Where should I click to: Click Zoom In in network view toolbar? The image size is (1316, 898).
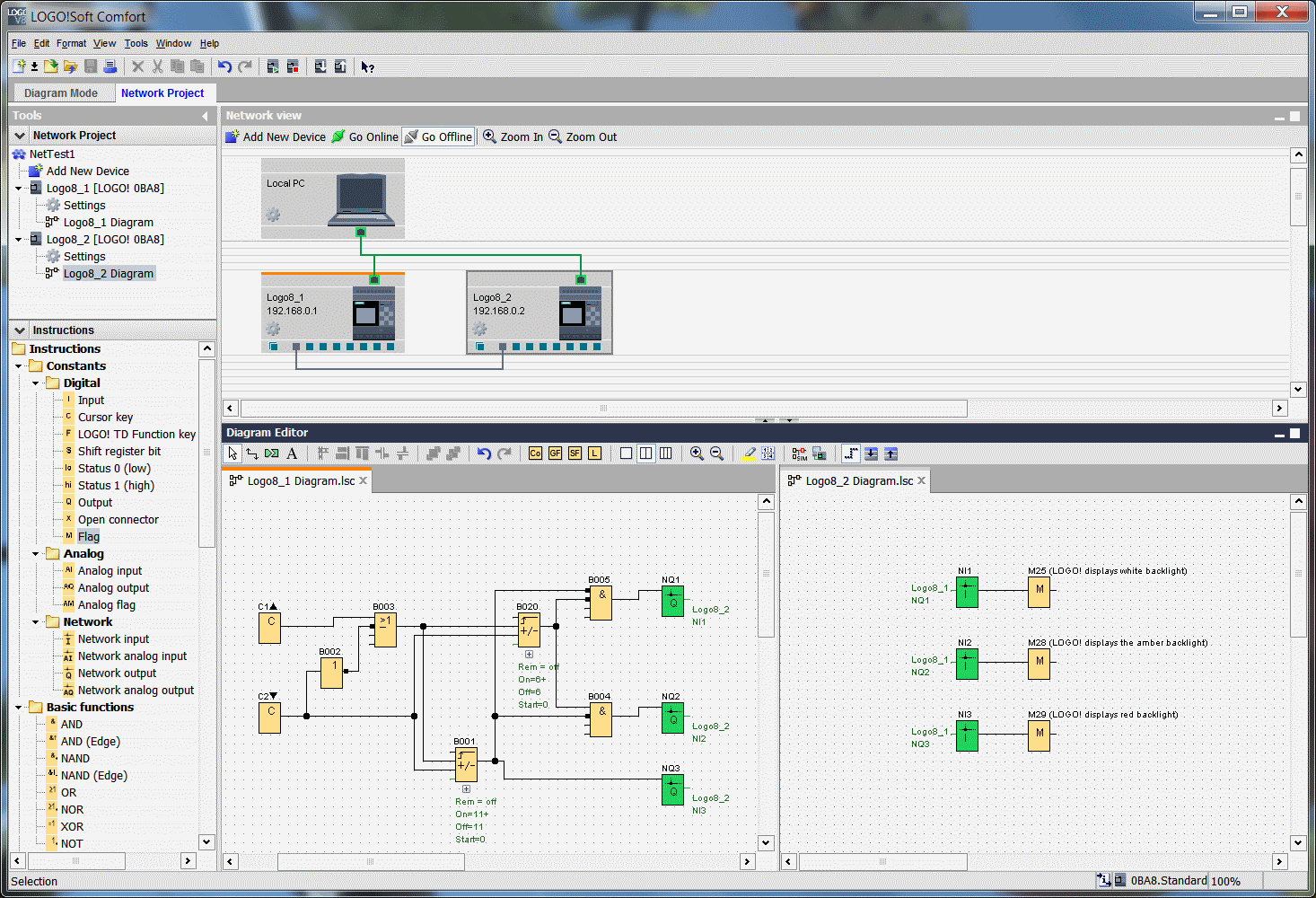click(513, 136)
